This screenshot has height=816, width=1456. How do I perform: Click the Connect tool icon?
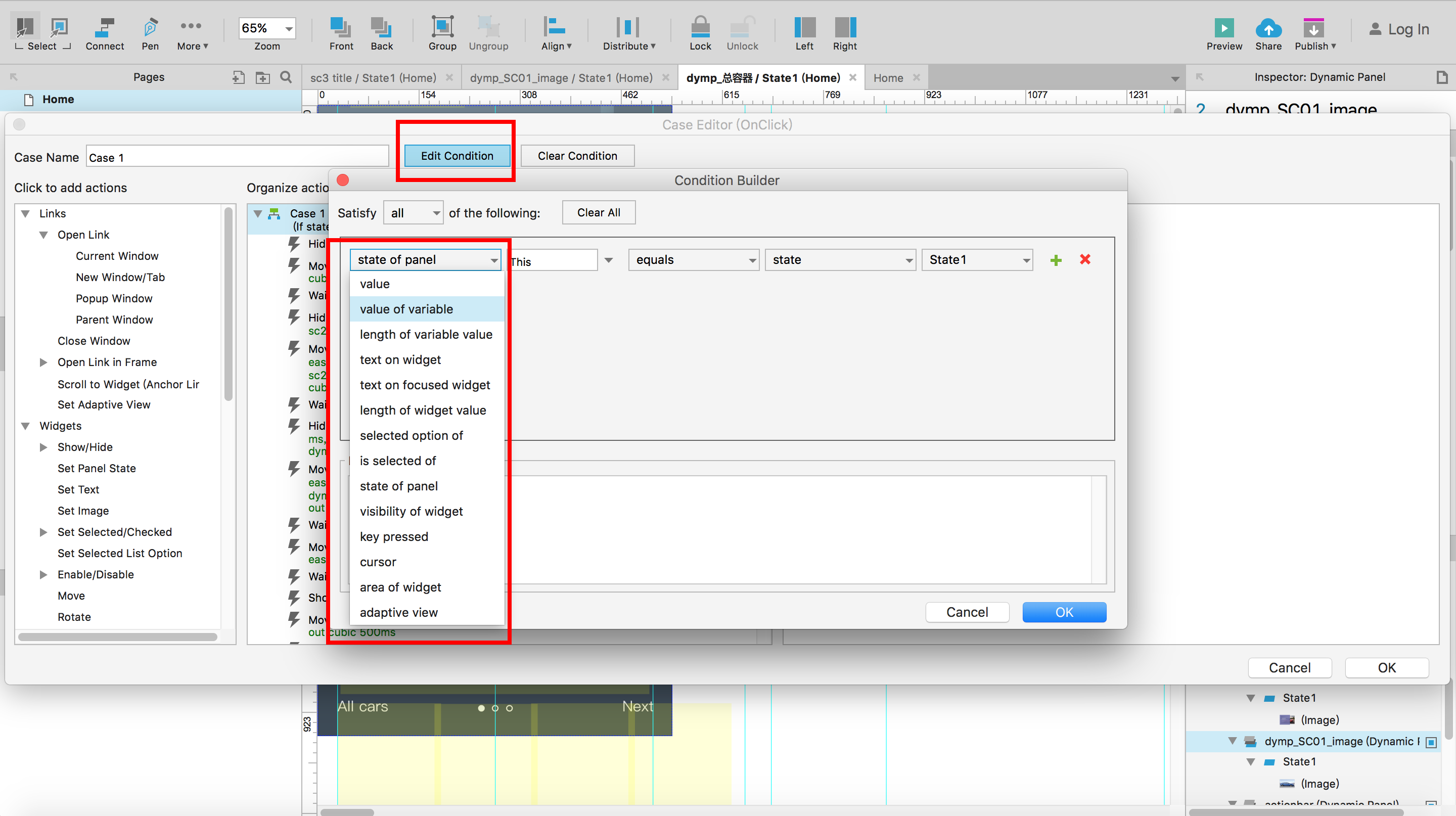tap(105, 27)
